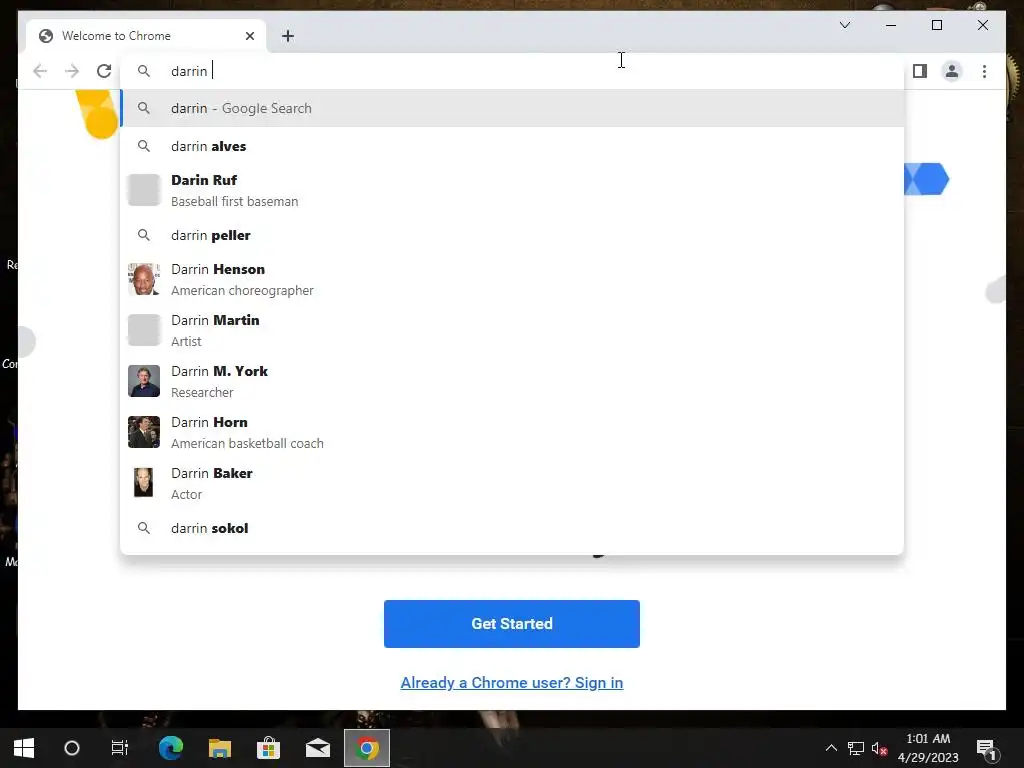
Task: Open the notification center icon
Action: pos(985,748)
